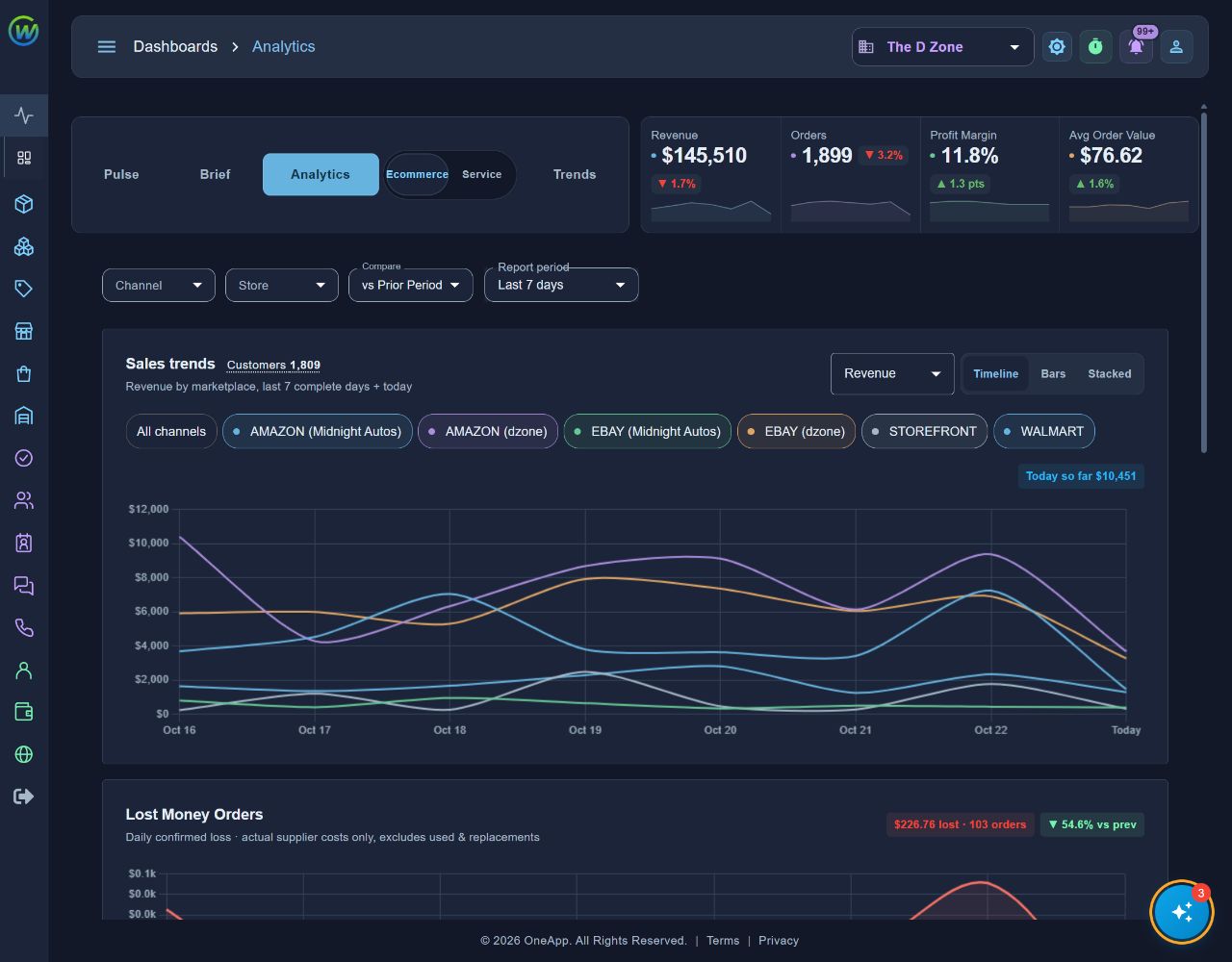The width and height of the screenshot is (1232, 962).
Task: Click the pulse activity sidebar icon
Action: pyautogui.click(x=24, y=115)
